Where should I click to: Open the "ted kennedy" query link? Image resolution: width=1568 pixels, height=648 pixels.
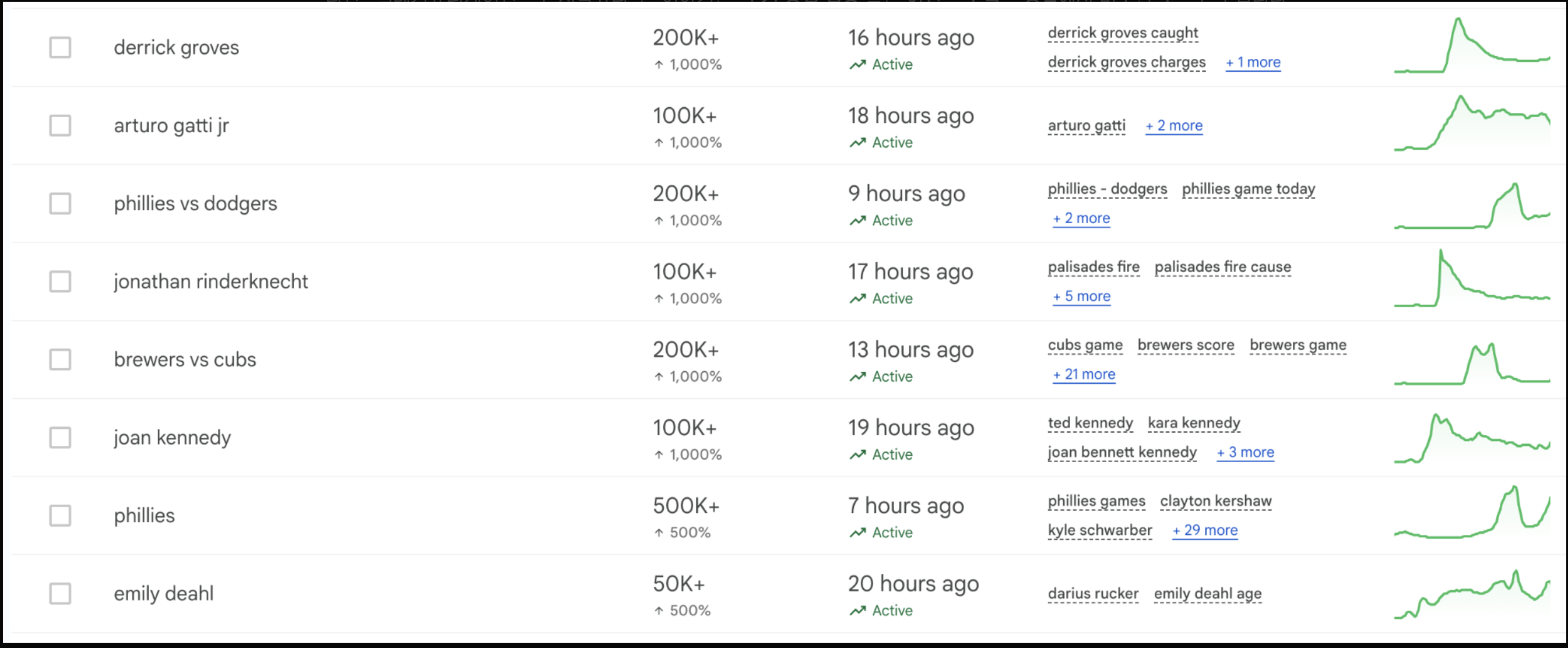pyautogui.click(x=1090, y=423)
